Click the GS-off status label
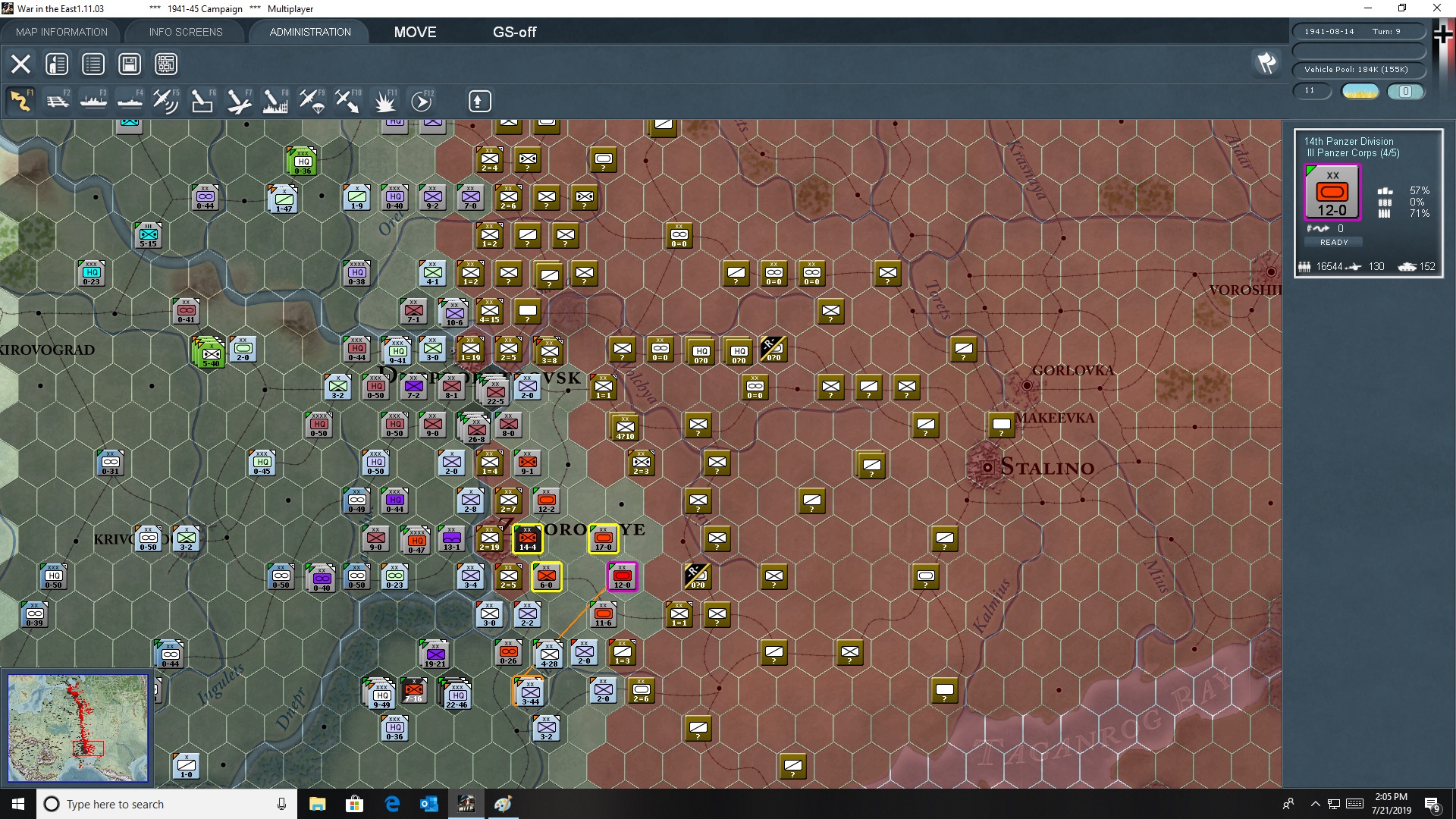Viewport: 1456px width, 819px height. 514,32
